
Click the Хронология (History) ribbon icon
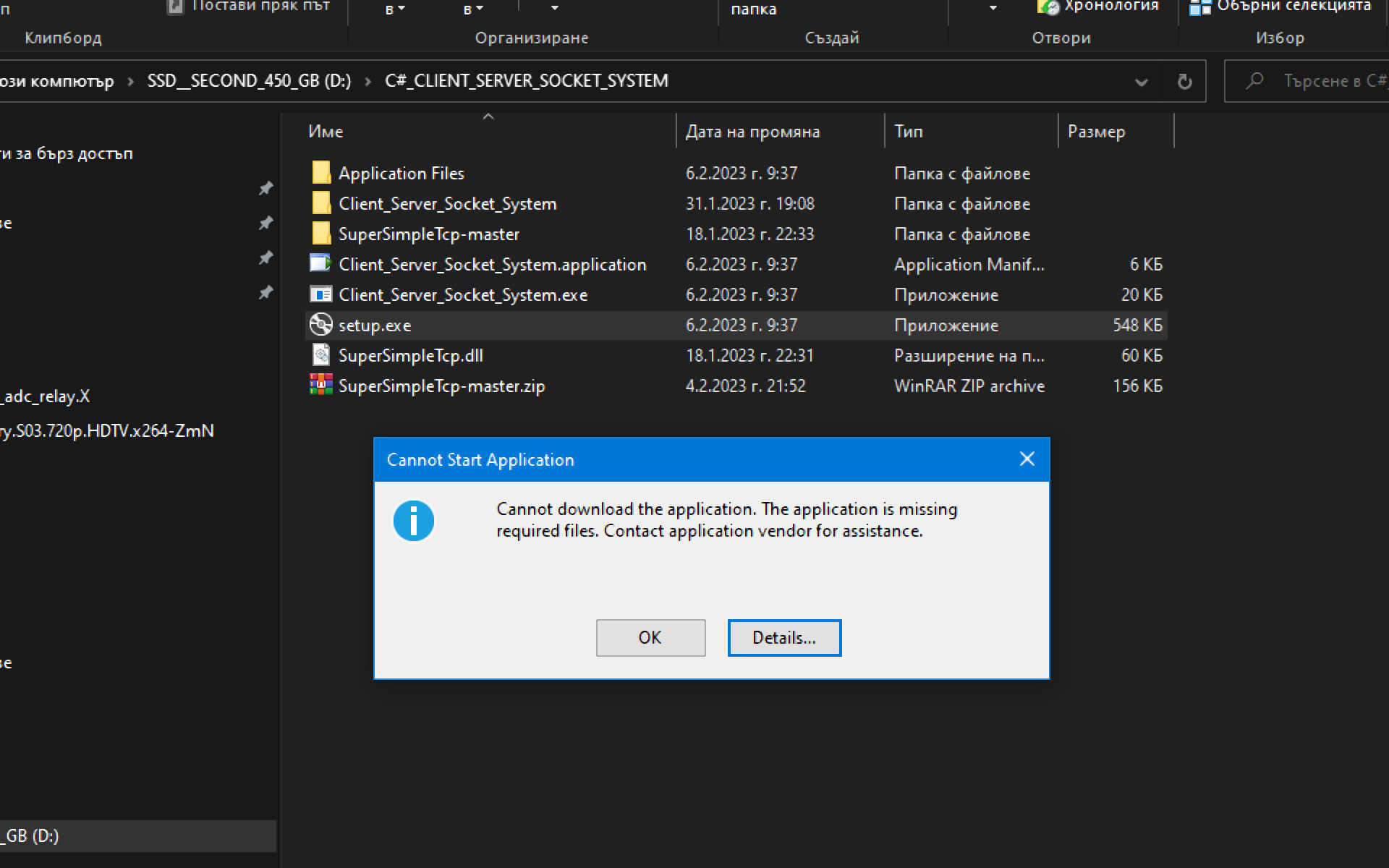pos(1049,7)
